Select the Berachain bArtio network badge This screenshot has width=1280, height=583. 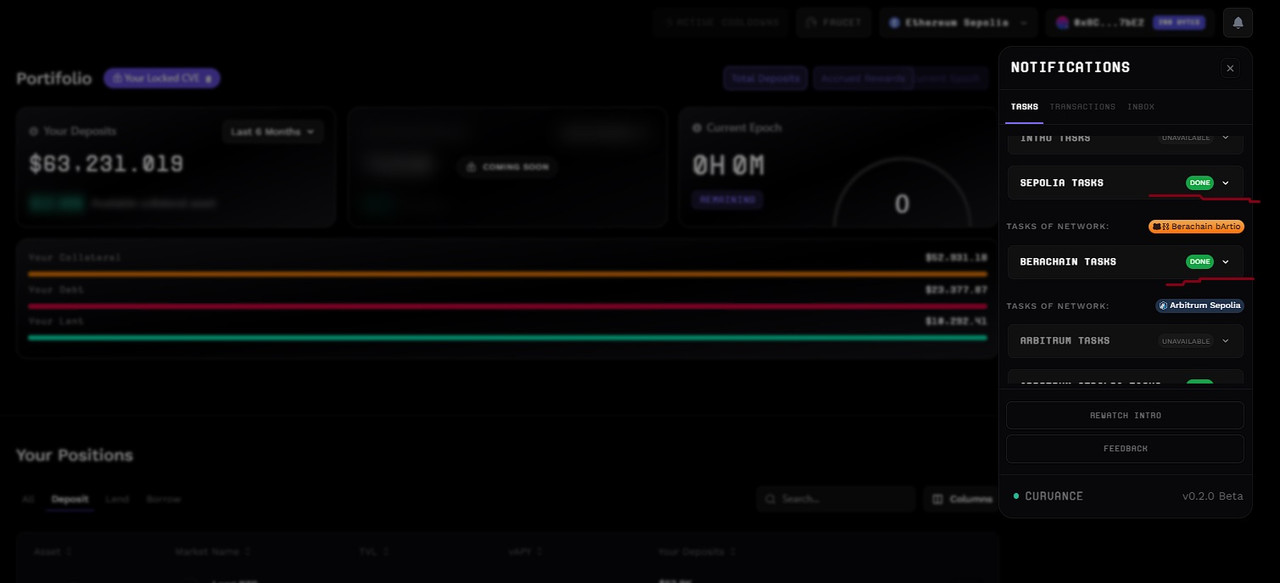point(1196,227)
